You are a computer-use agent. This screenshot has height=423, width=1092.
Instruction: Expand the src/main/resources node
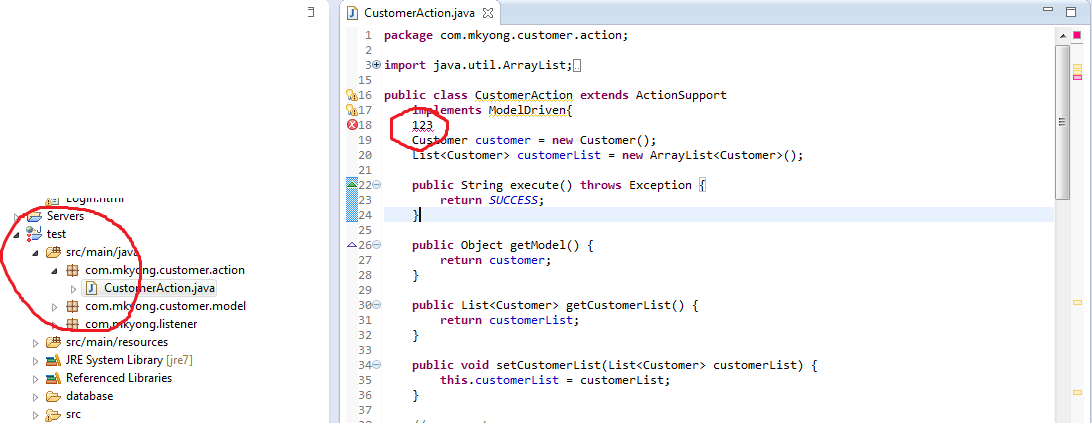click(x=36, y=342)
